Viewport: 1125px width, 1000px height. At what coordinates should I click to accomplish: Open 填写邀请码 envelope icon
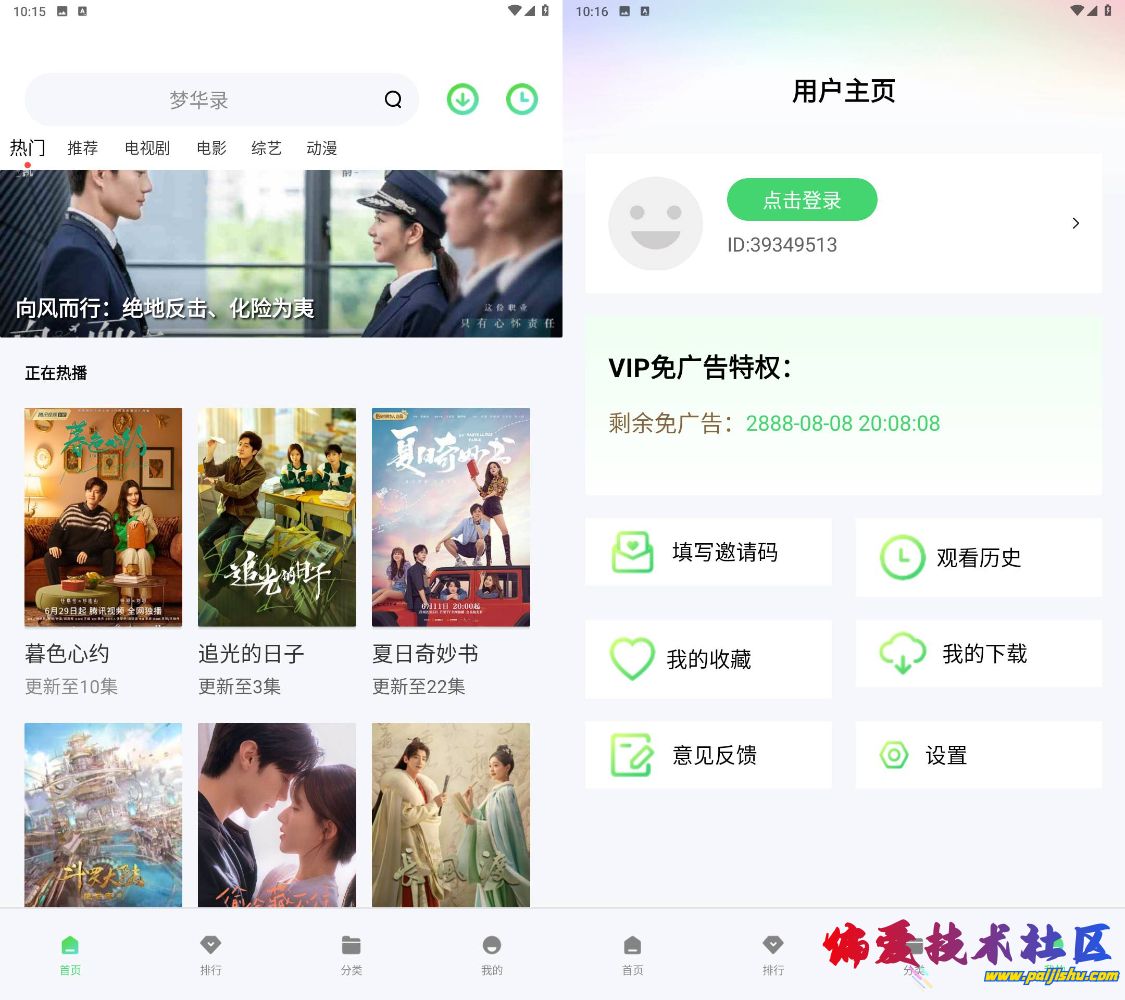click(632, 552)
